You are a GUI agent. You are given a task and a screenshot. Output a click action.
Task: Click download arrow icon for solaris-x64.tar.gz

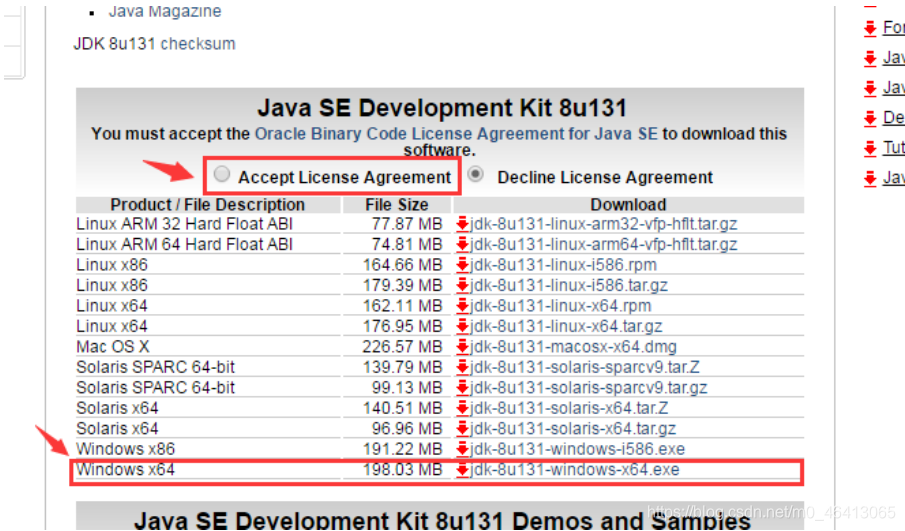point(462,429)
